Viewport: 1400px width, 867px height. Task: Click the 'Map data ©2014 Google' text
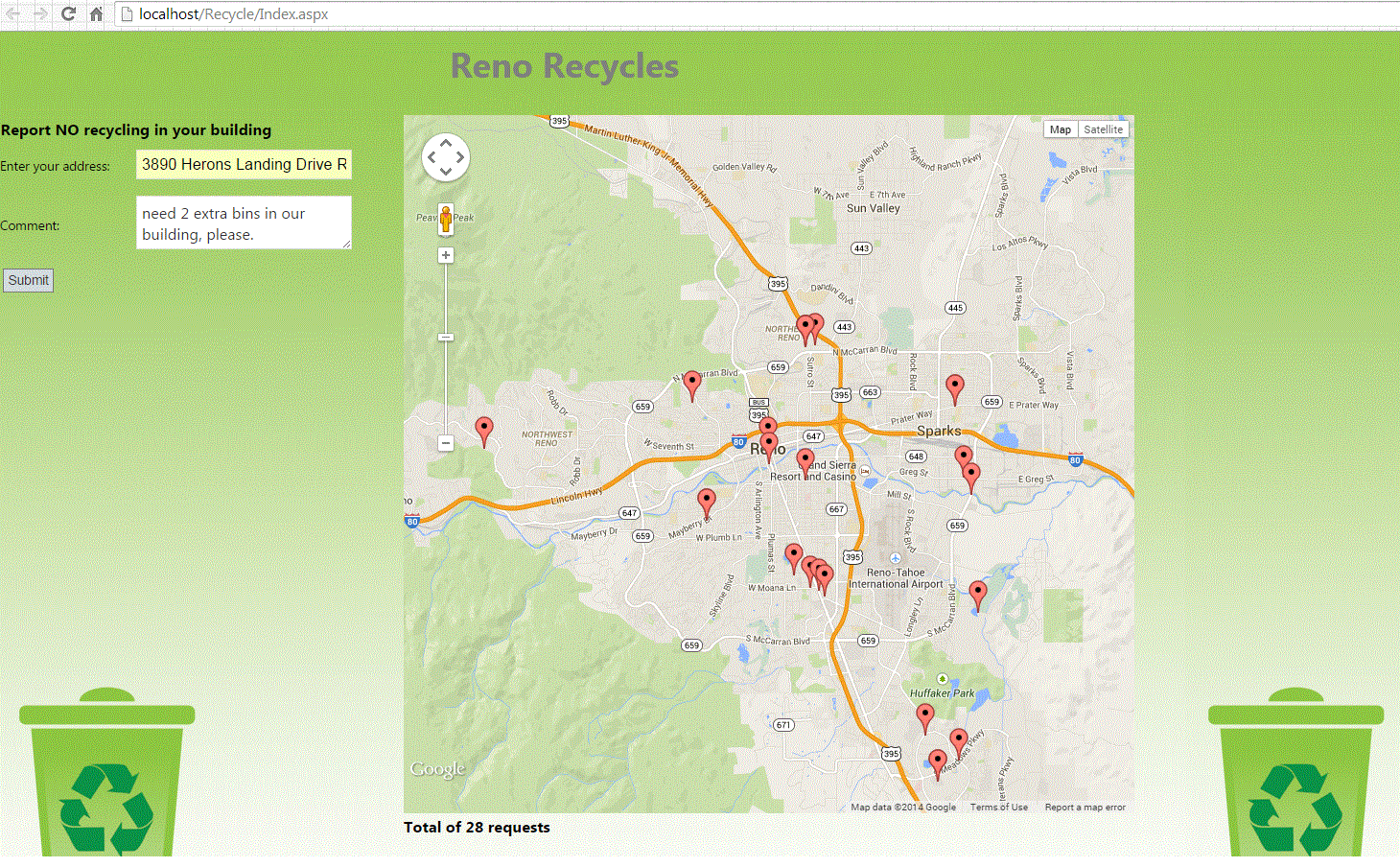click(903, 808)
